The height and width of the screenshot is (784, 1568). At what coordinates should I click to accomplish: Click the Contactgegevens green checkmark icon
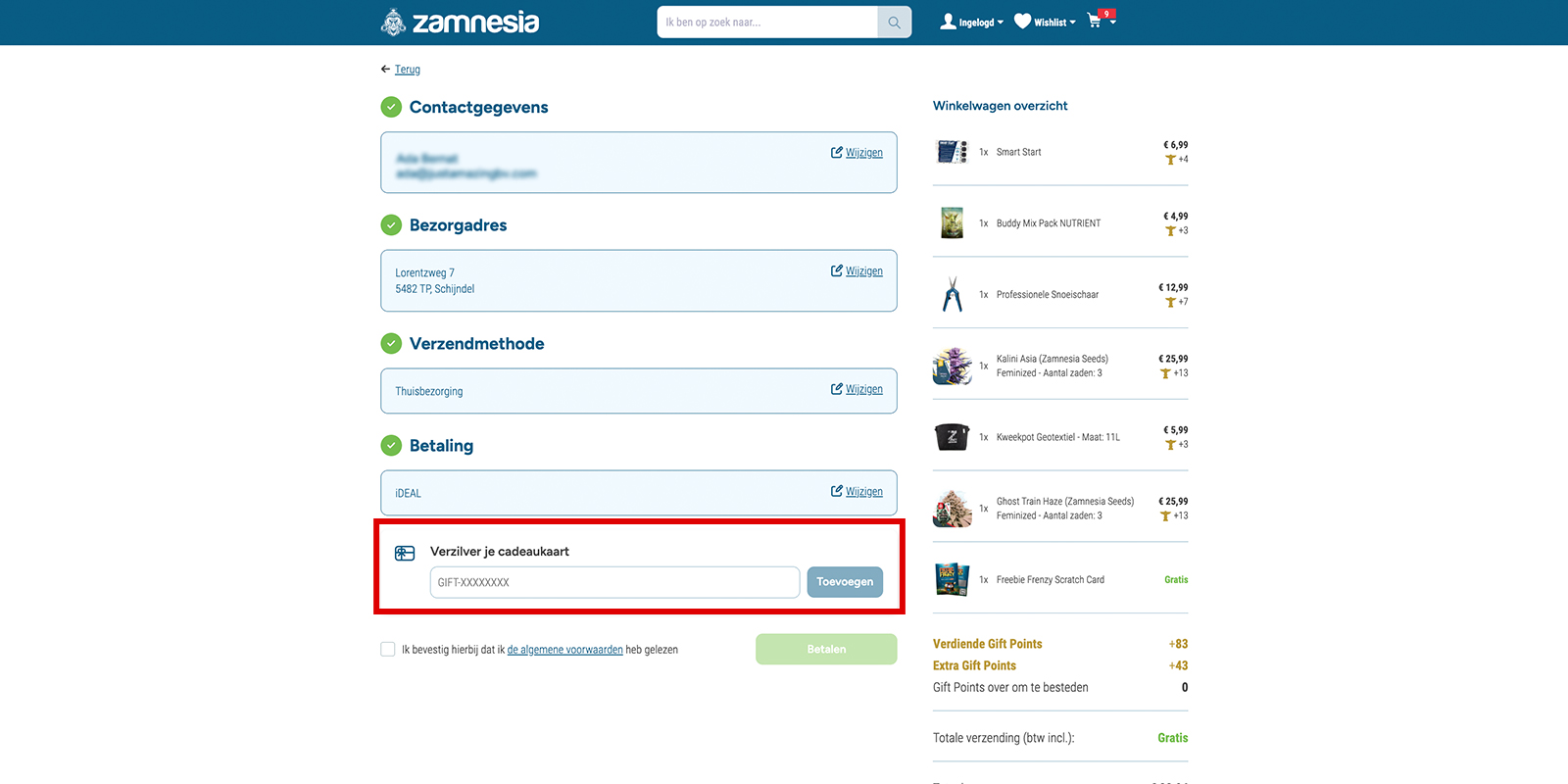[391, 107]
